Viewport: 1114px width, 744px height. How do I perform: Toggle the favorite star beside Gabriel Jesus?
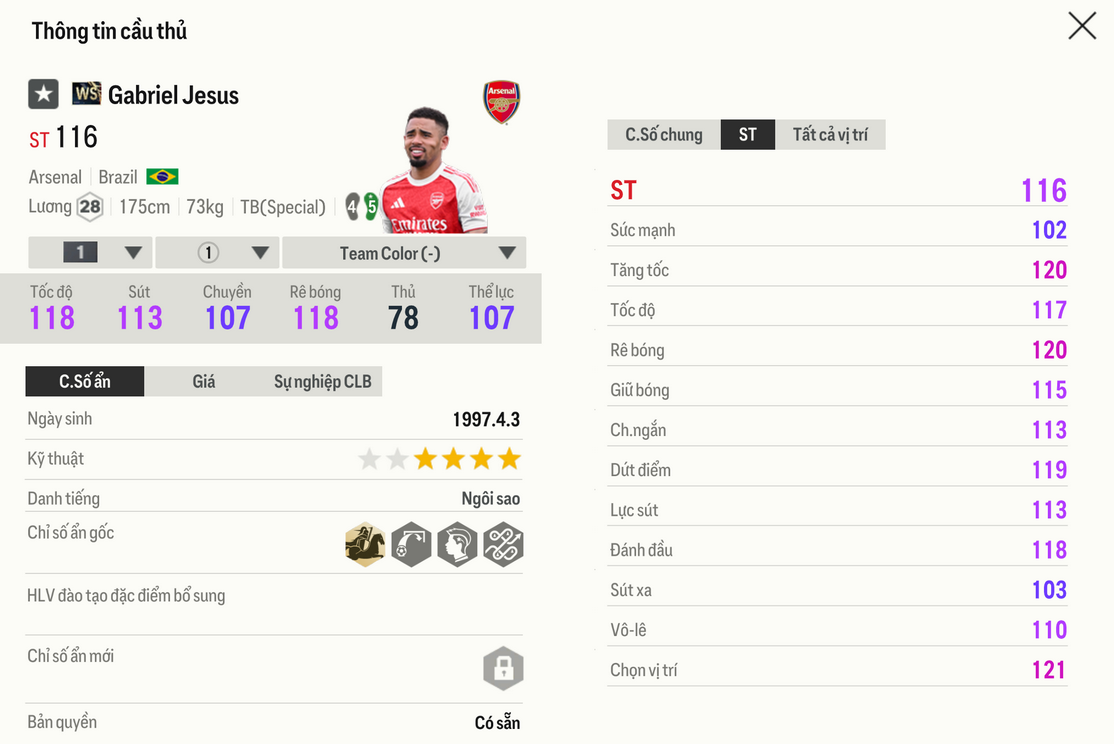(x=43, y=95)
